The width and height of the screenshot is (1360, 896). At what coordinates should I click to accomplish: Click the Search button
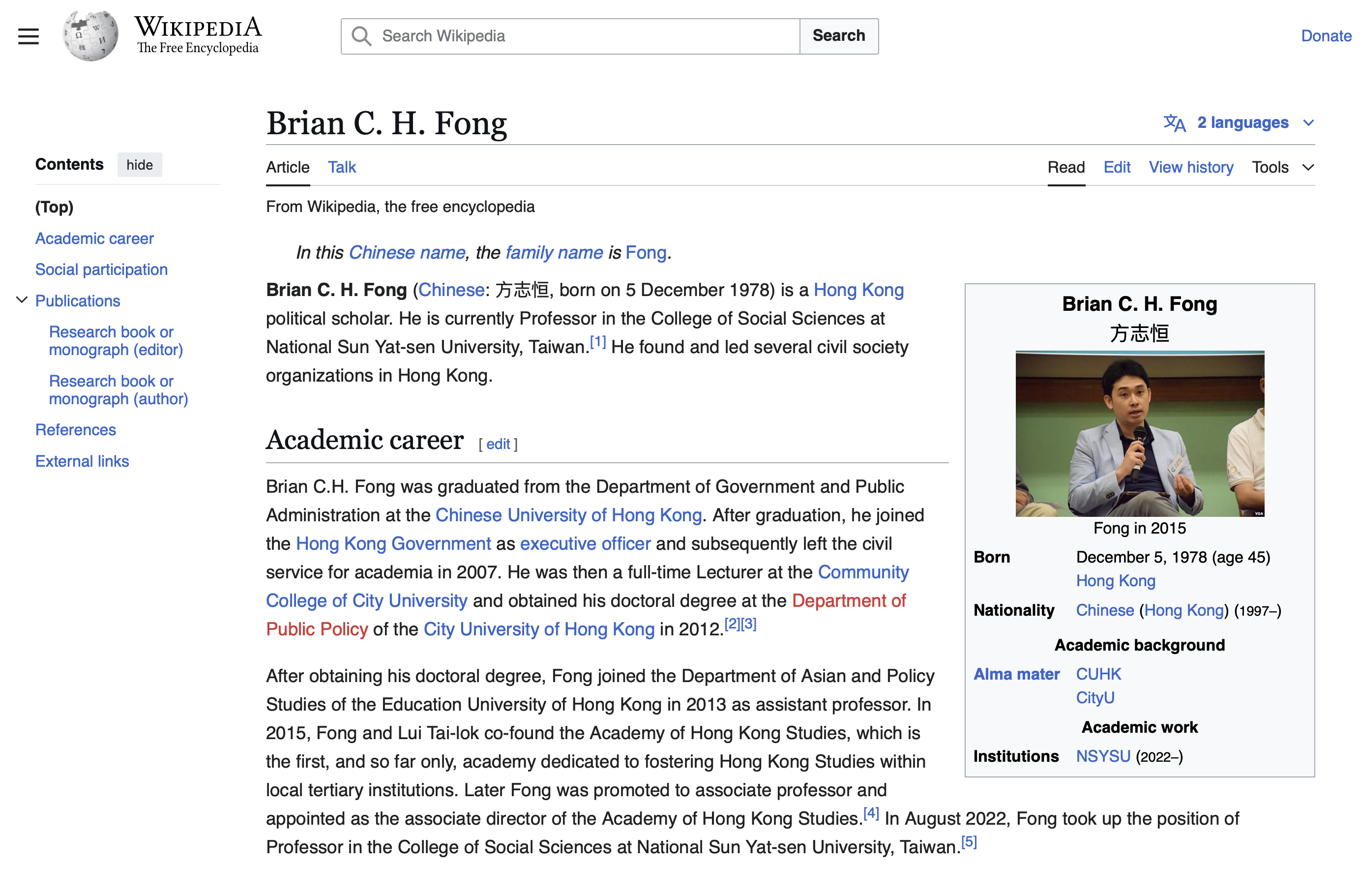click(x=838, y=36)
